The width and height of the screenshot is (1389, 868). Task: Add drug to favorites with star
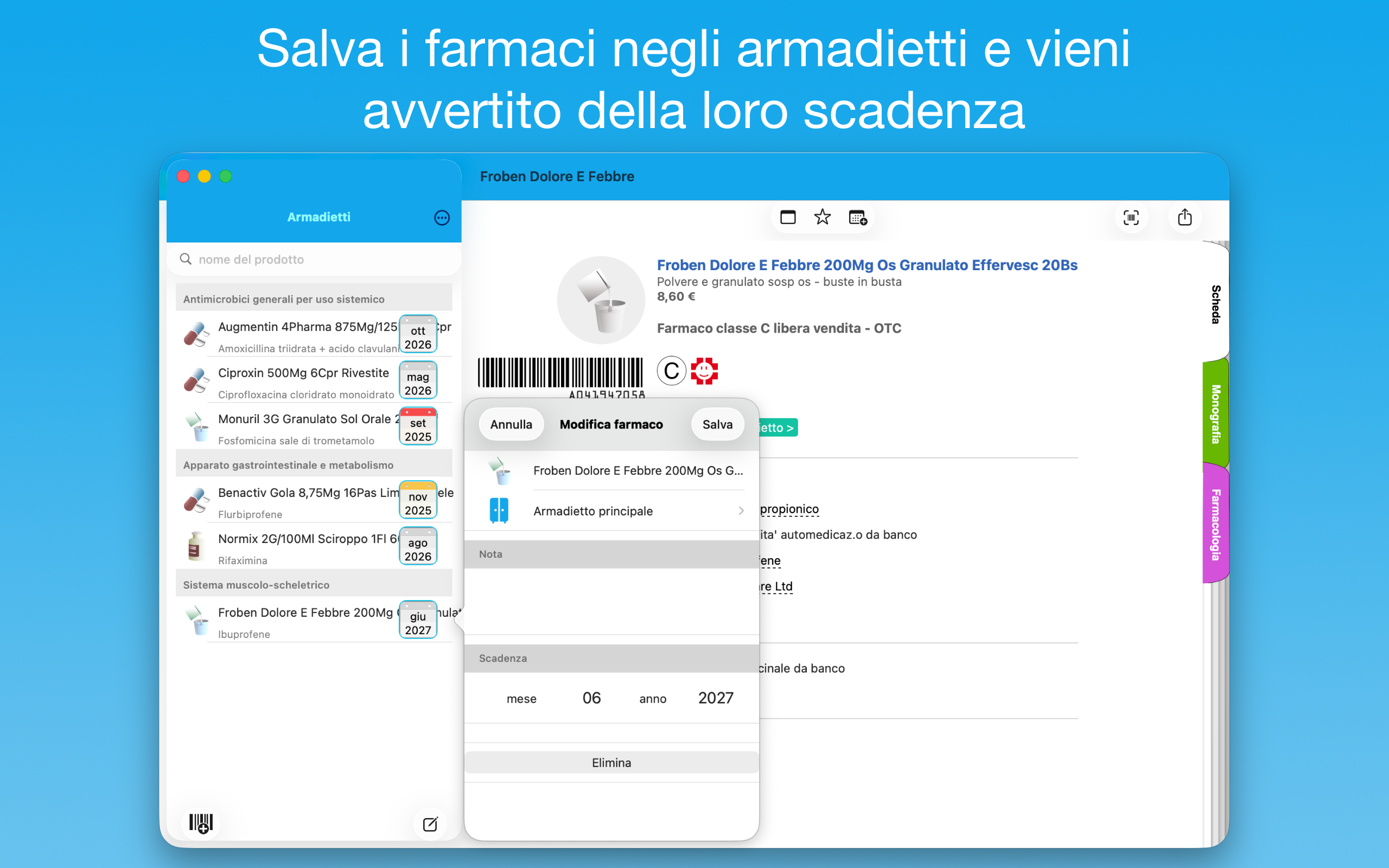click(x=822, y=217)
